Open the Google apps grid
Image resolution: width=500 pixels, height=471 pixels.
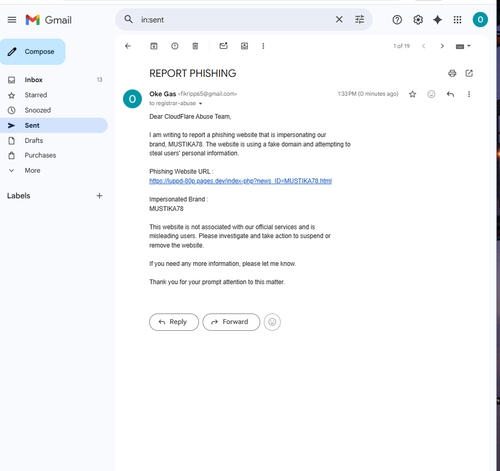pos(457,20)
